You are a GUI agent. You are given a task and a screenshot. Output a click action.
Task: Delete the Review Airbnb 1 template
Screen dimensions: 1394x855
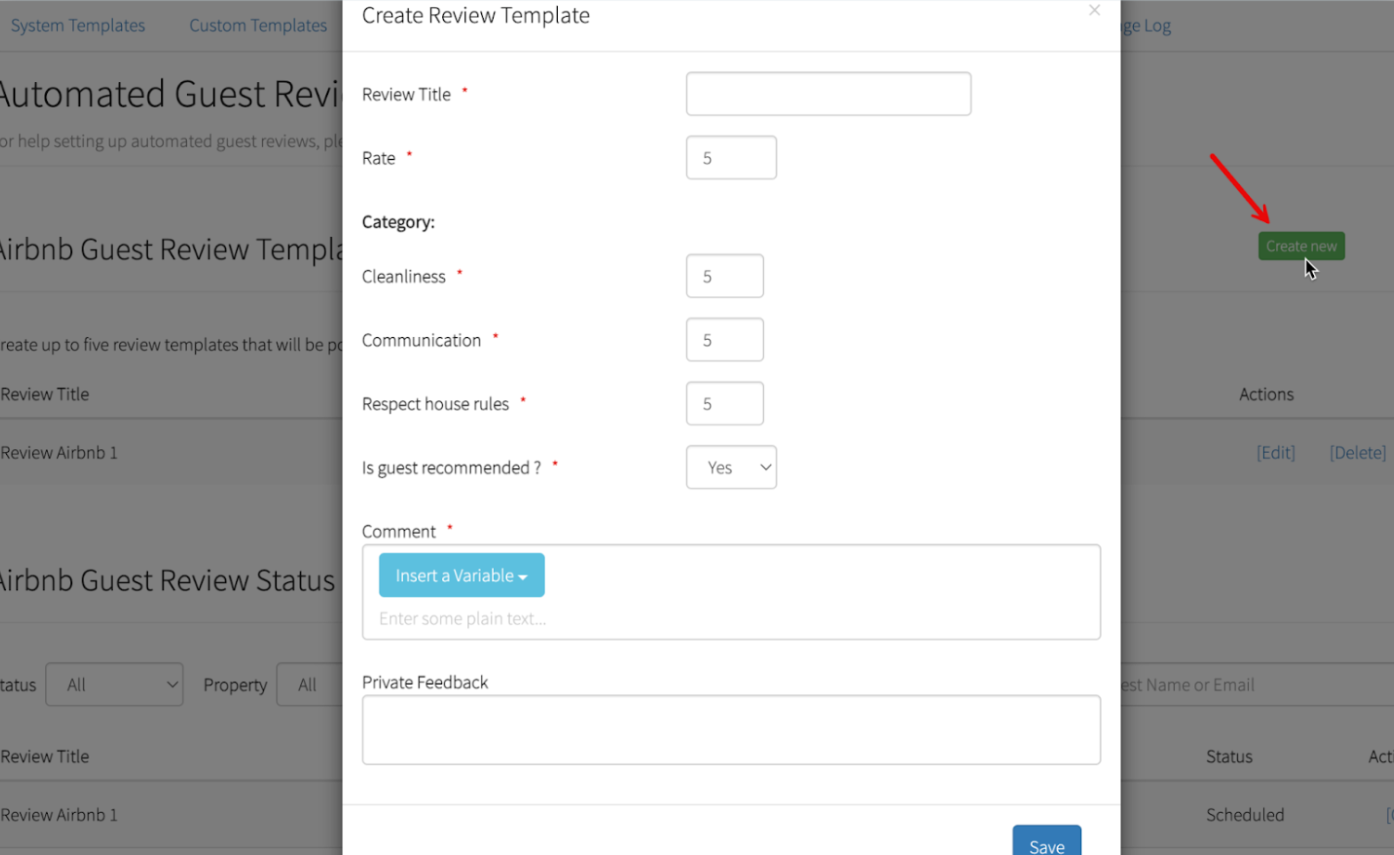pyautogui.click(x=1357, y=453)
